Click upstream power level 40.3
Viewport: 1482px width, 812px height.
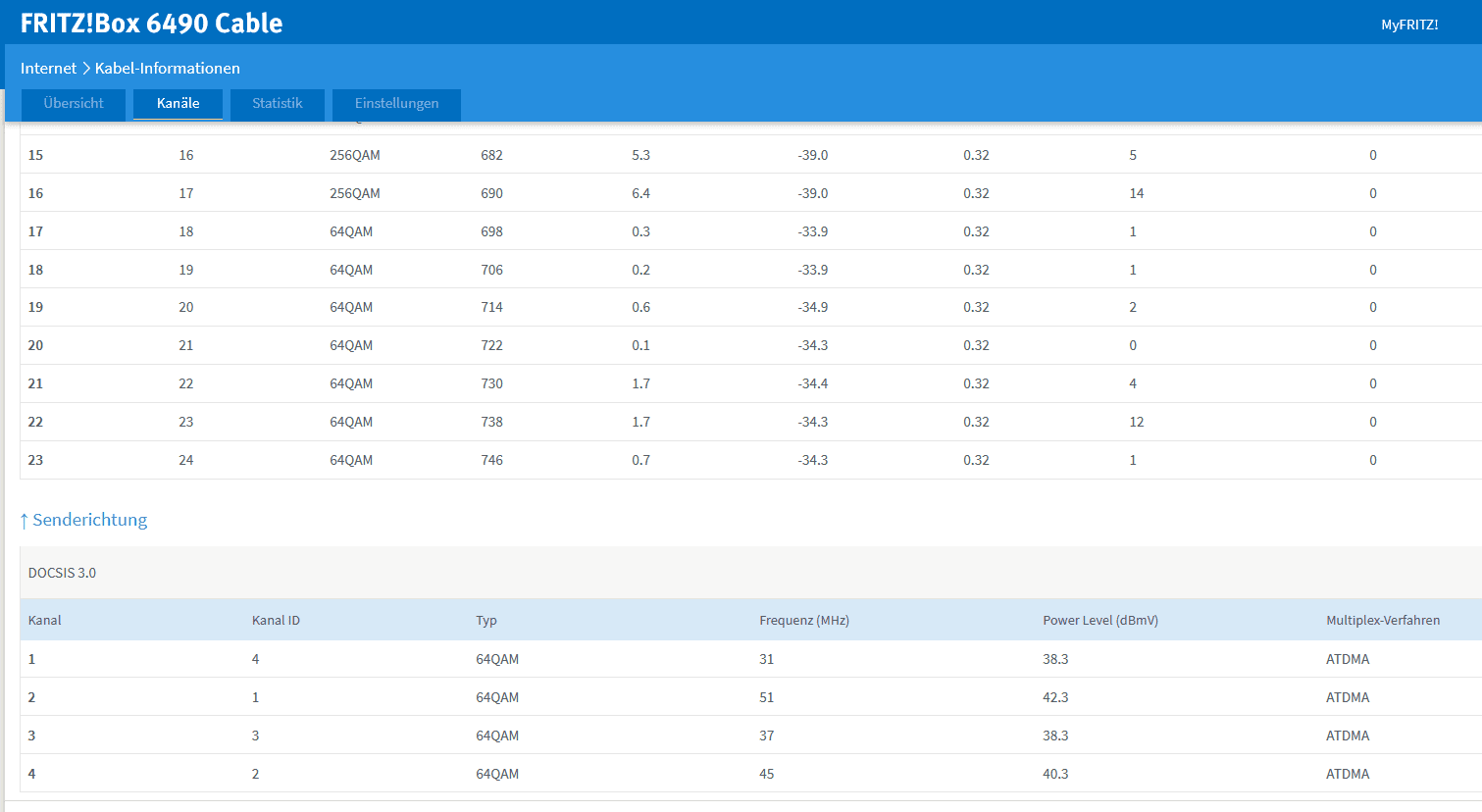click(x=1055, y=774)
